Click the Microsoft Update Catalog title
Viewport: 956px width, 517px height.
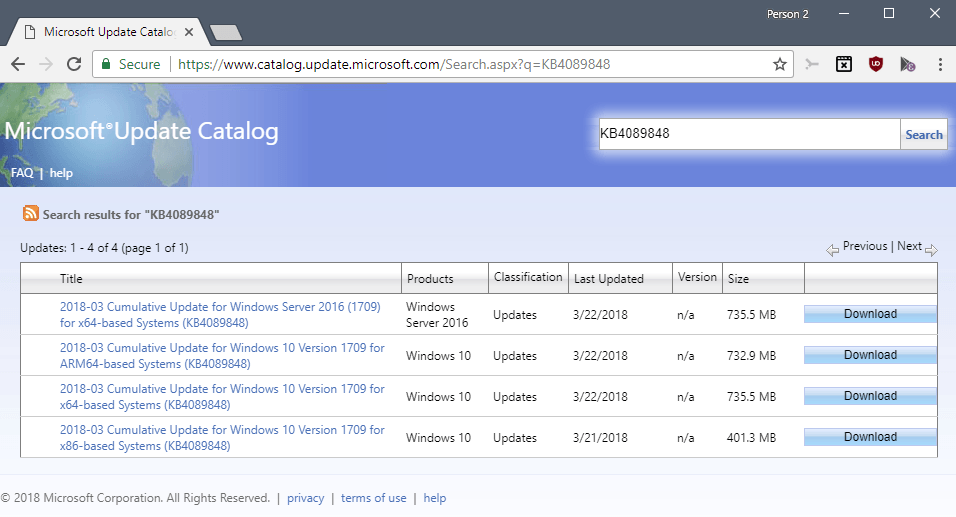tap(141, 131)
